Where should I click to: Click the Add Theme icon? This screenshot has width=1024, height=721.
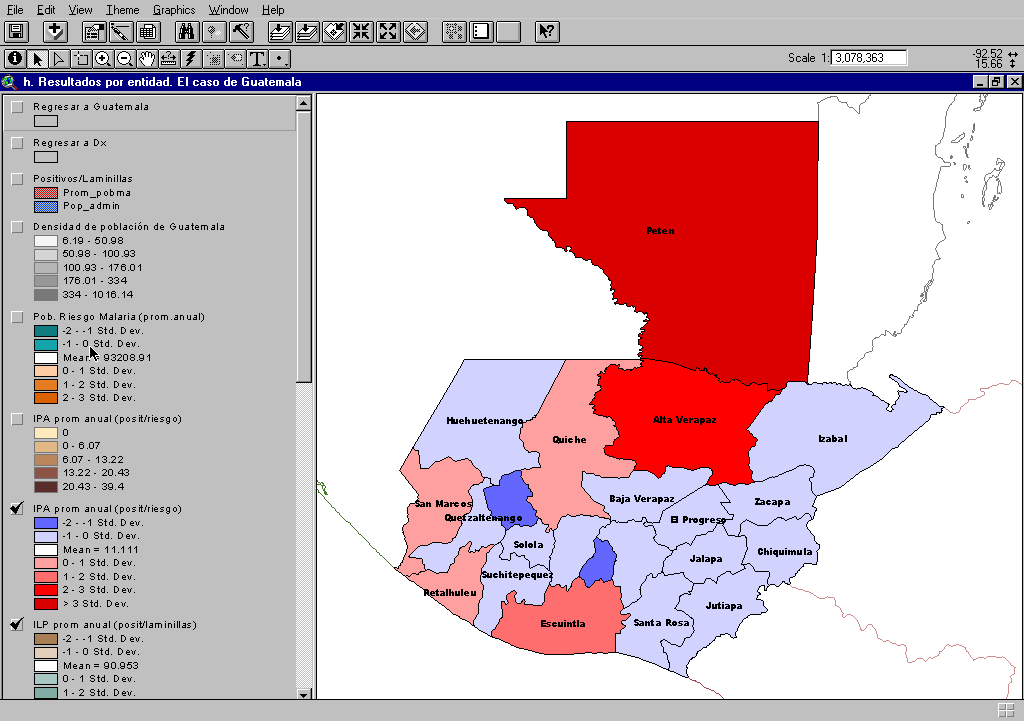click(x=55, y=31)
